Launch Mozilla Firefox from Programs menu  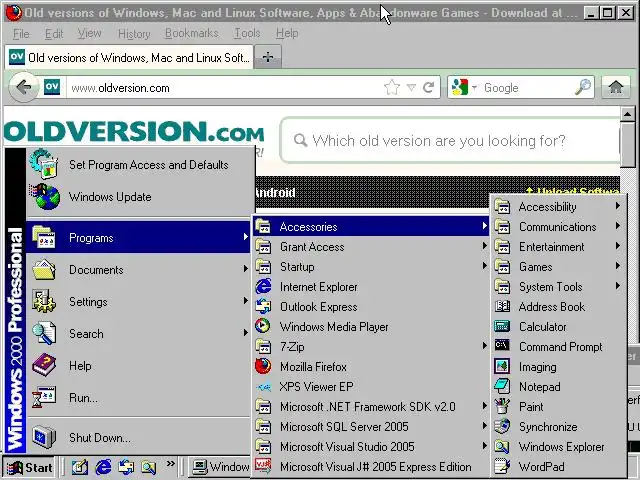click(371, 367)
